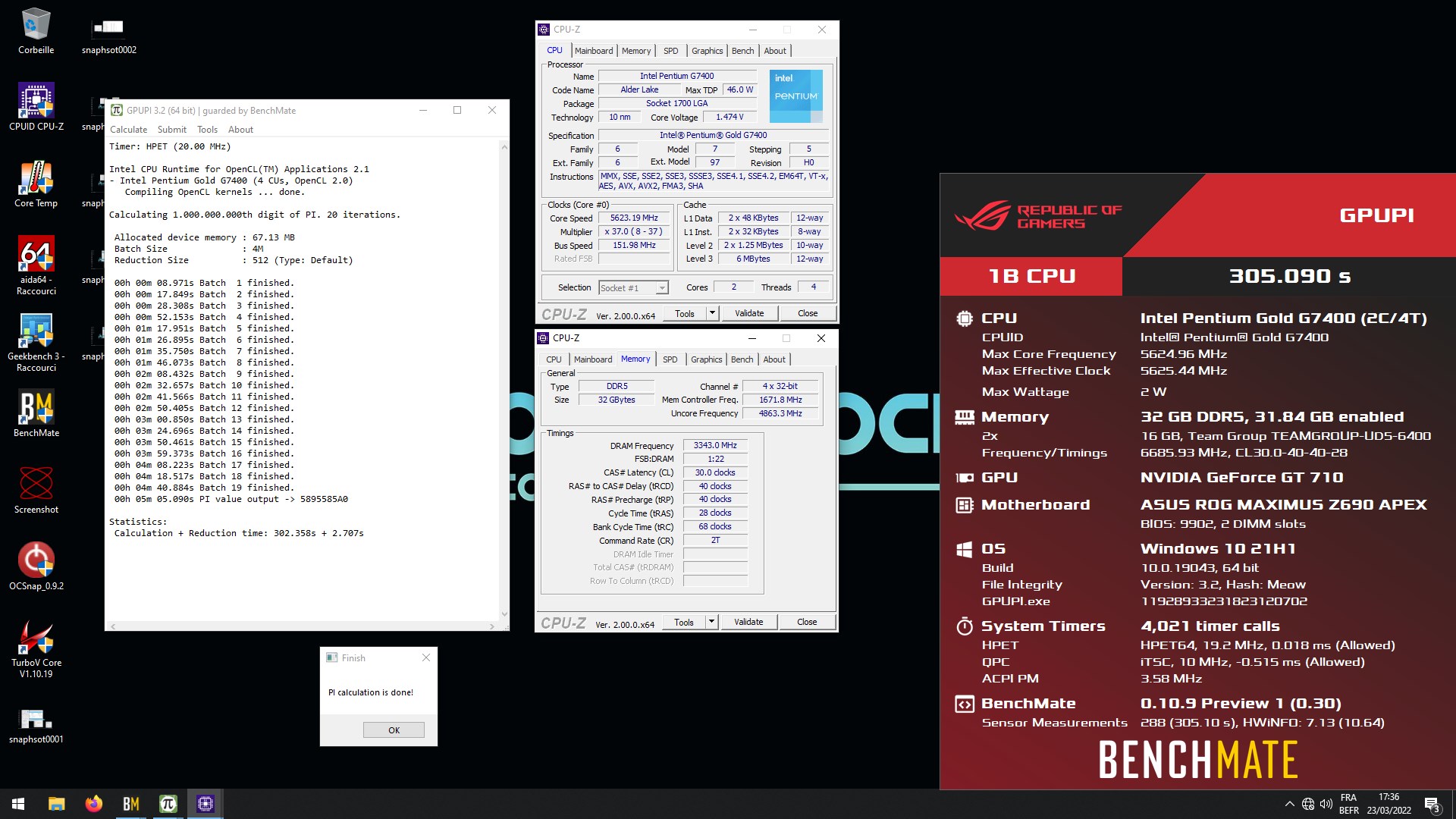Switch to Mainboard tab in upper CPU-Z
Viewport: 1456px width, 819px height.
coord(594,51)
